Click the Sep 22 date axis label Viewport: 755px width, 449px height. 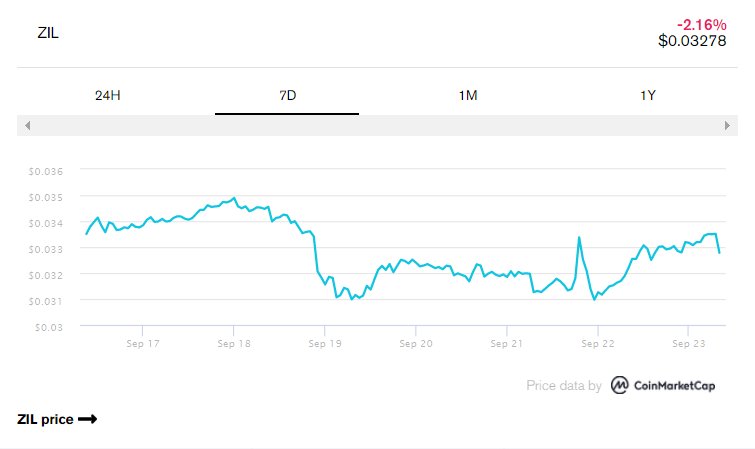pos(597,343)
